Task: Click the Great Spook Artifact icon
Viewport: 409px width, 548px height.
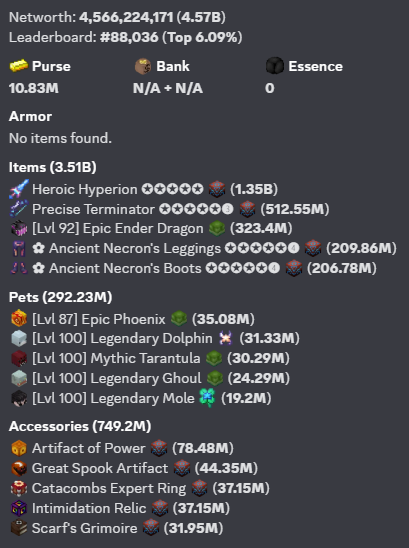Action: tap(19, 468)
